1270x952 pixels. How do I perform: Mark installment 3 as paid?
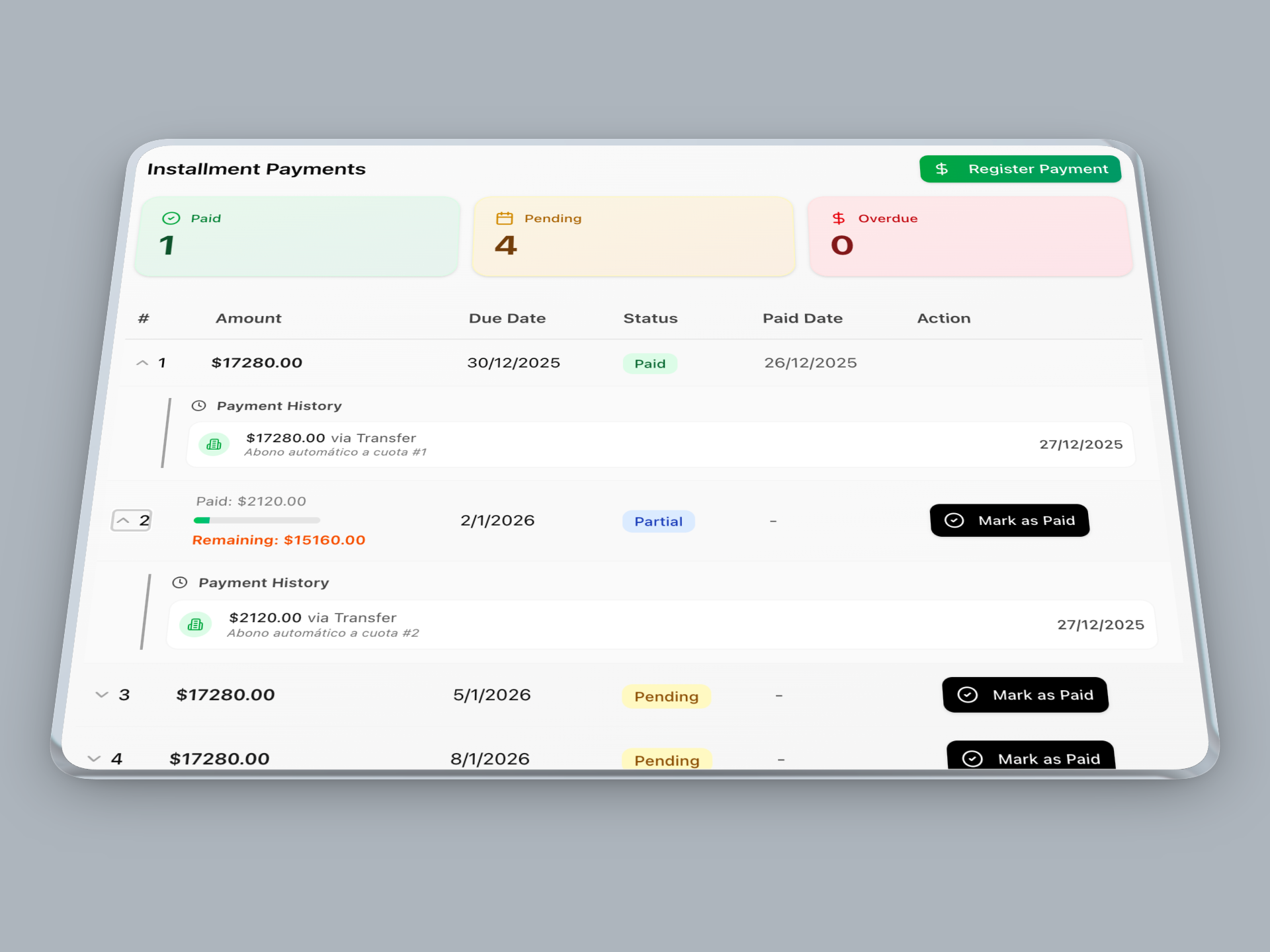(x=1025, y=695)
